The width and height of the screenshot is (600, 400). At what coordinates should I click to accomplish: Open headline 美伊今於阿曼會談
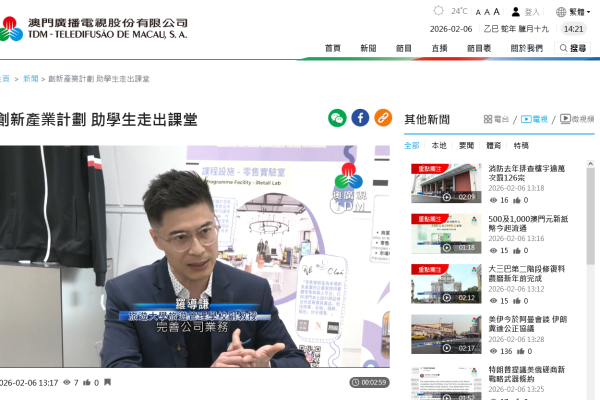coord(527,324)
